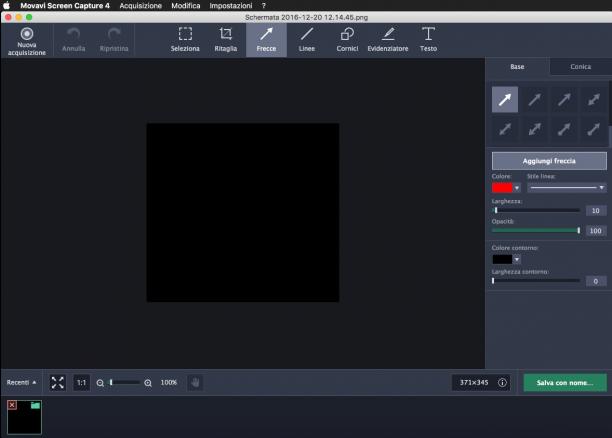The width and height of the screenshot is (612, 438).
Task: Open the Cornici frames tool
Action: tap(347, 40)
